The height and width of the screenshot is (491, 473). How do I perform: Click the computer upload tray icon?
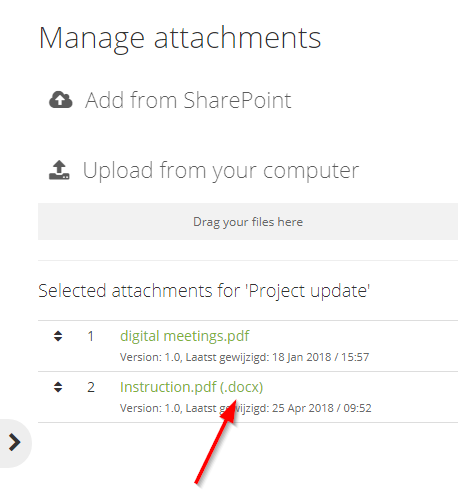[x=59, y=170]
